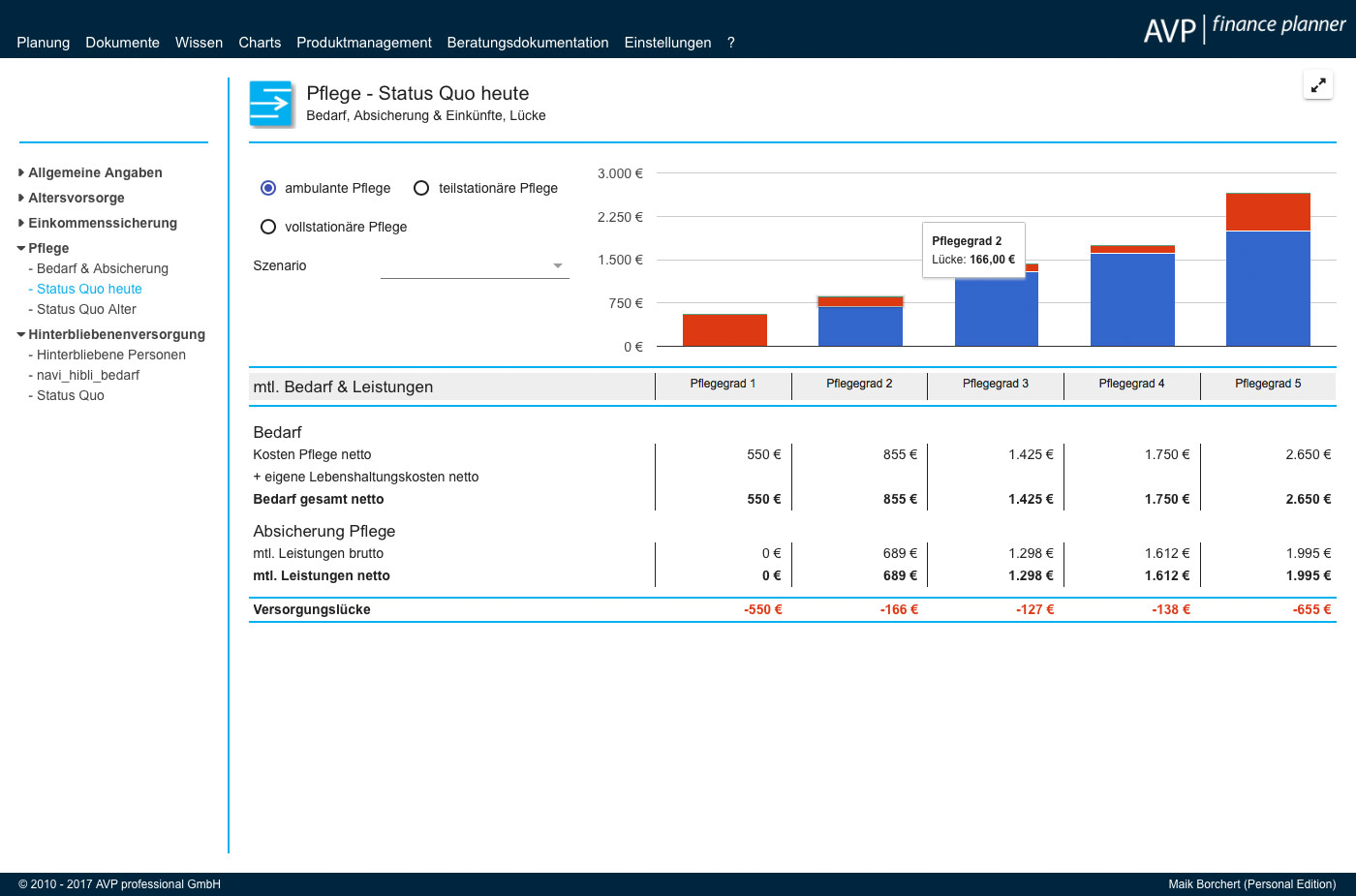The height and width of the screenshot is (896, 1356).
Task: Open the Szenario dropdown
Action: pyautogui.click(x=475, y=265)
